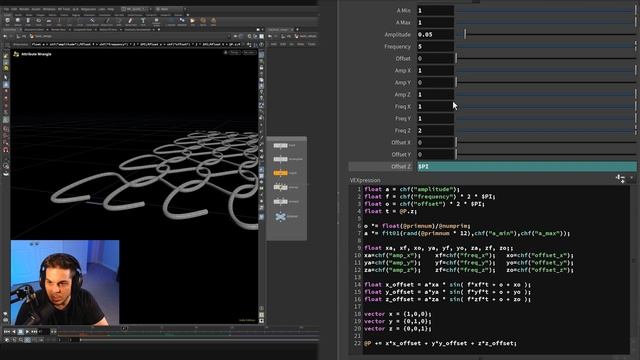
Task: Open the network editor Add menu
Action: 274,44
